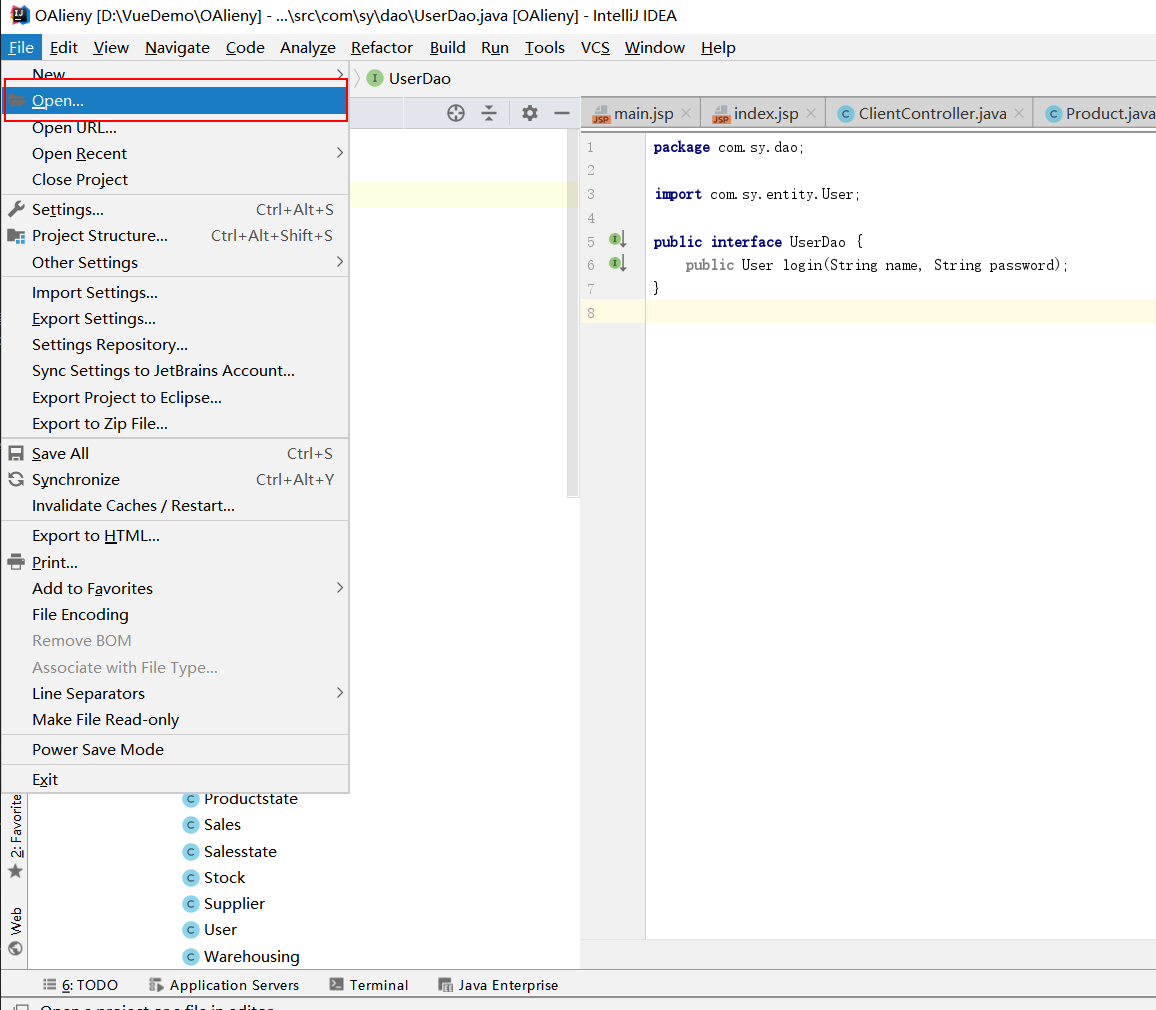Image resolution: width=1156 pixels, height=1010 pixels.
Task: Close the index.jsp editor tab
Action: tap(811, 113)
